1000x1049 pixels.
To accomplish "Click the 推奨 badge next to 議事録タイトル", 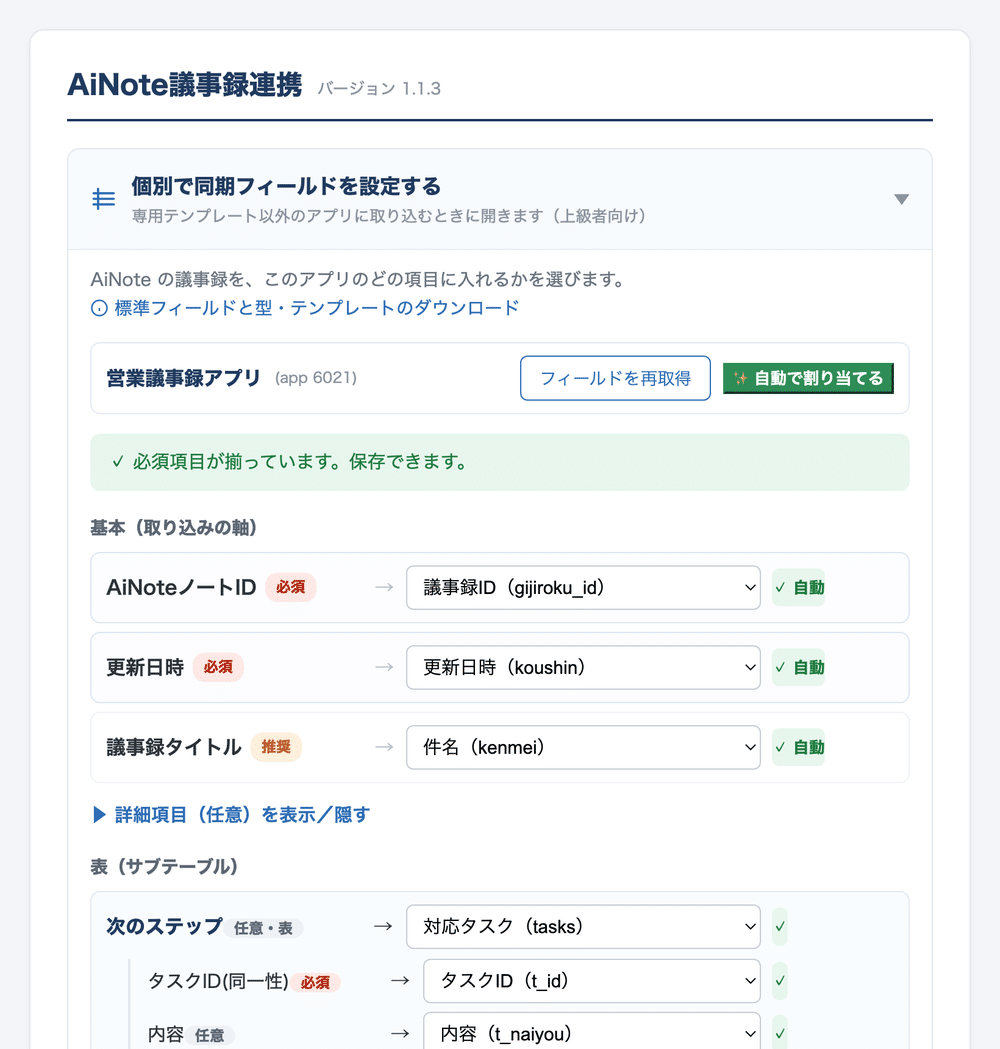I will 276,747.
